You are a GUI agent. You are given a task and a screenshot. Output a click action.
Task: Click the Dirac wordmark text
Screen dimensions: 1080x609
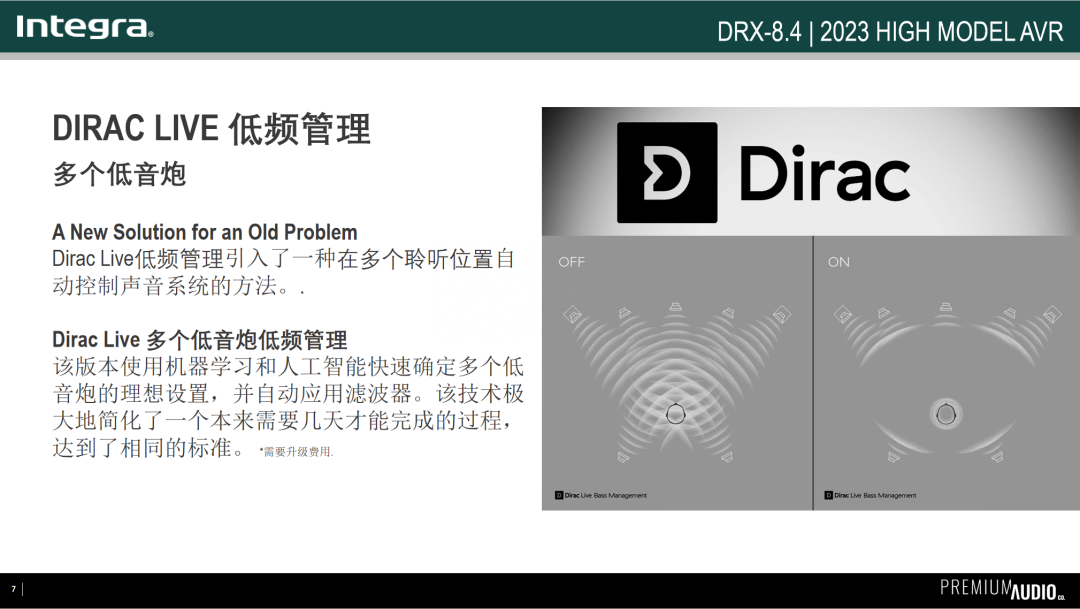pyautogui.click(x=825, y=172)
